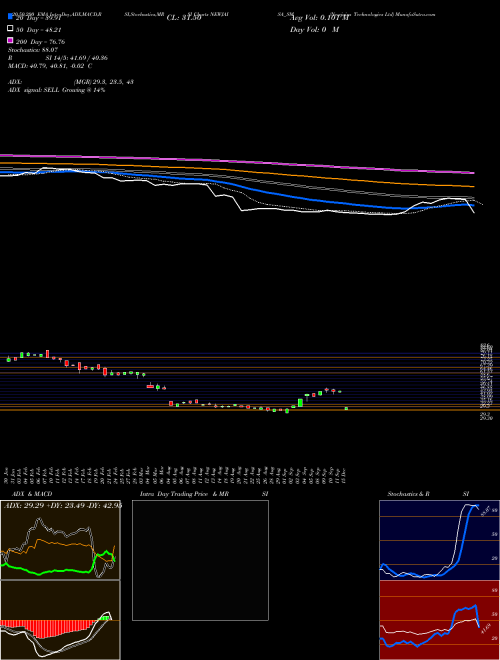Click the 'ADX signal: SELL Growing @ 14%' line
The image size is (500, 660).
56,90
